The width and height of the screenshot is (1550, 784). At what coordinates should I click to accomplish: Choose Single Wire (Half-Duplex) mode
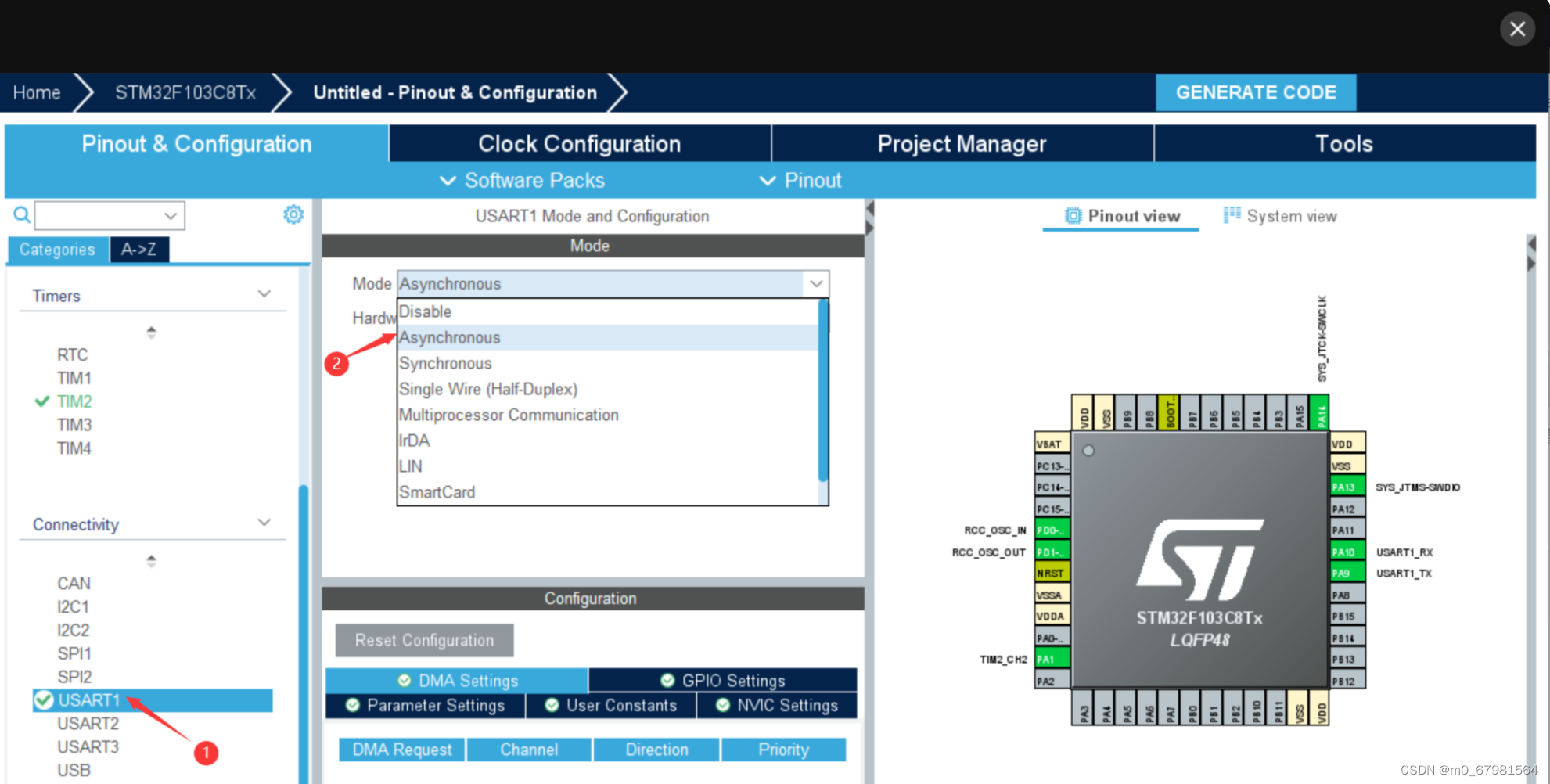point(607,389)
